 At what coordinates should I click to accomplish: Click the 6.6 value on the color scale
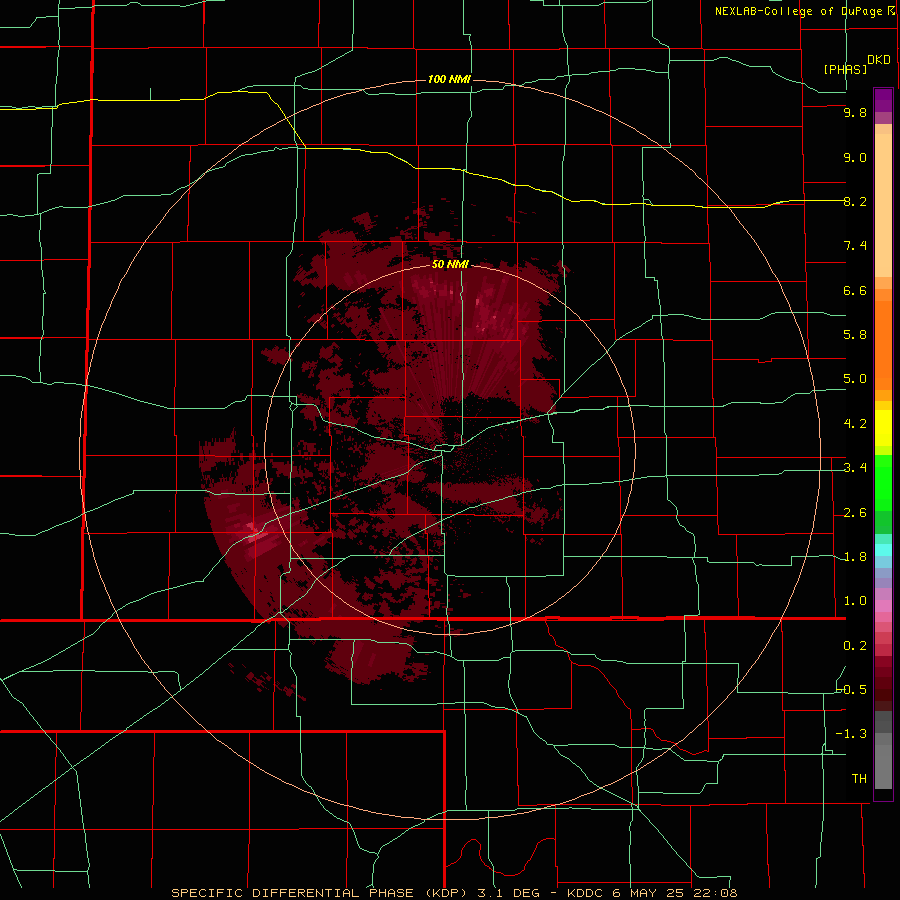(x=855, y=290)
